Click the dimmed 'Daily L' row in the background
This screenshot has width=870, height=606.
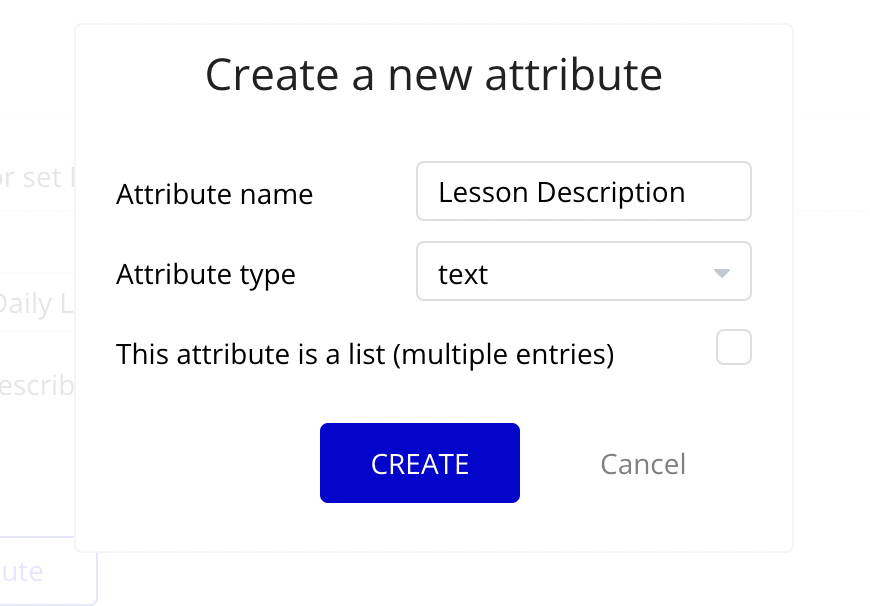pos(37,304)
